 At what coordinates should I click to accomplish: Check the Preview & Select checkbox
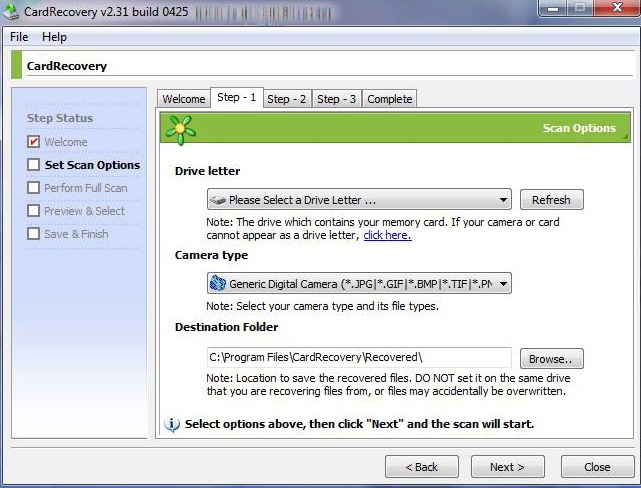point(34,211)
